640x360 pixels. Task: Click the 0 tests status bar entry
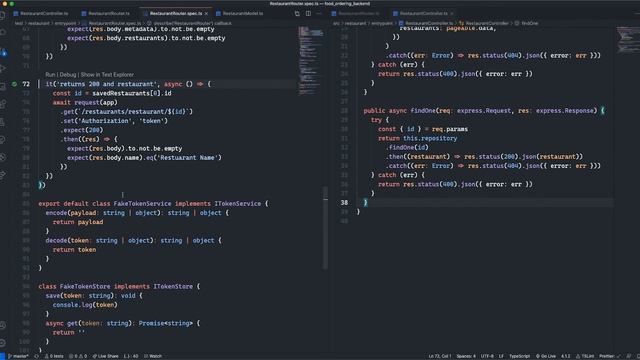point(54,356)
